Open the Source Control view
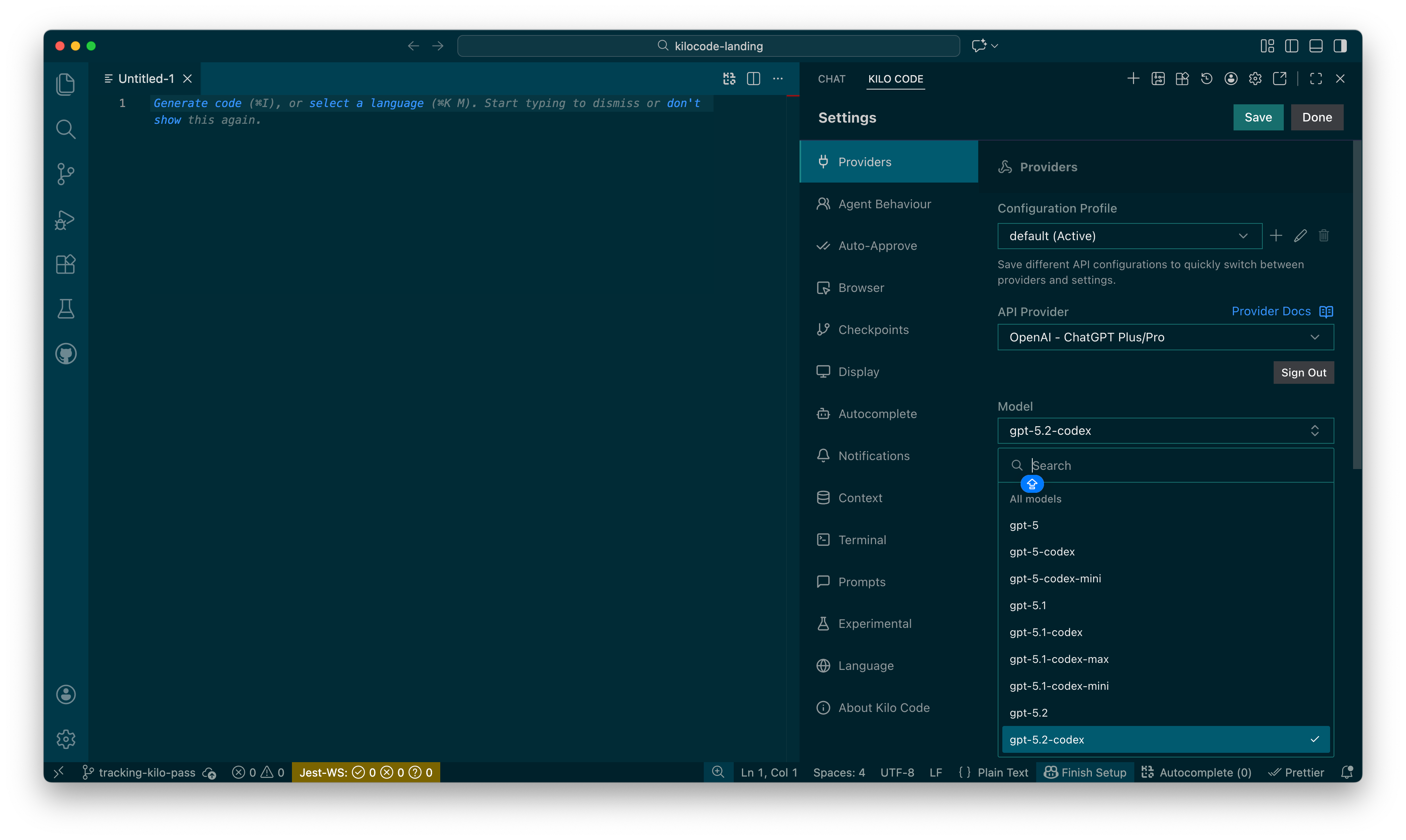 [66, 174]
